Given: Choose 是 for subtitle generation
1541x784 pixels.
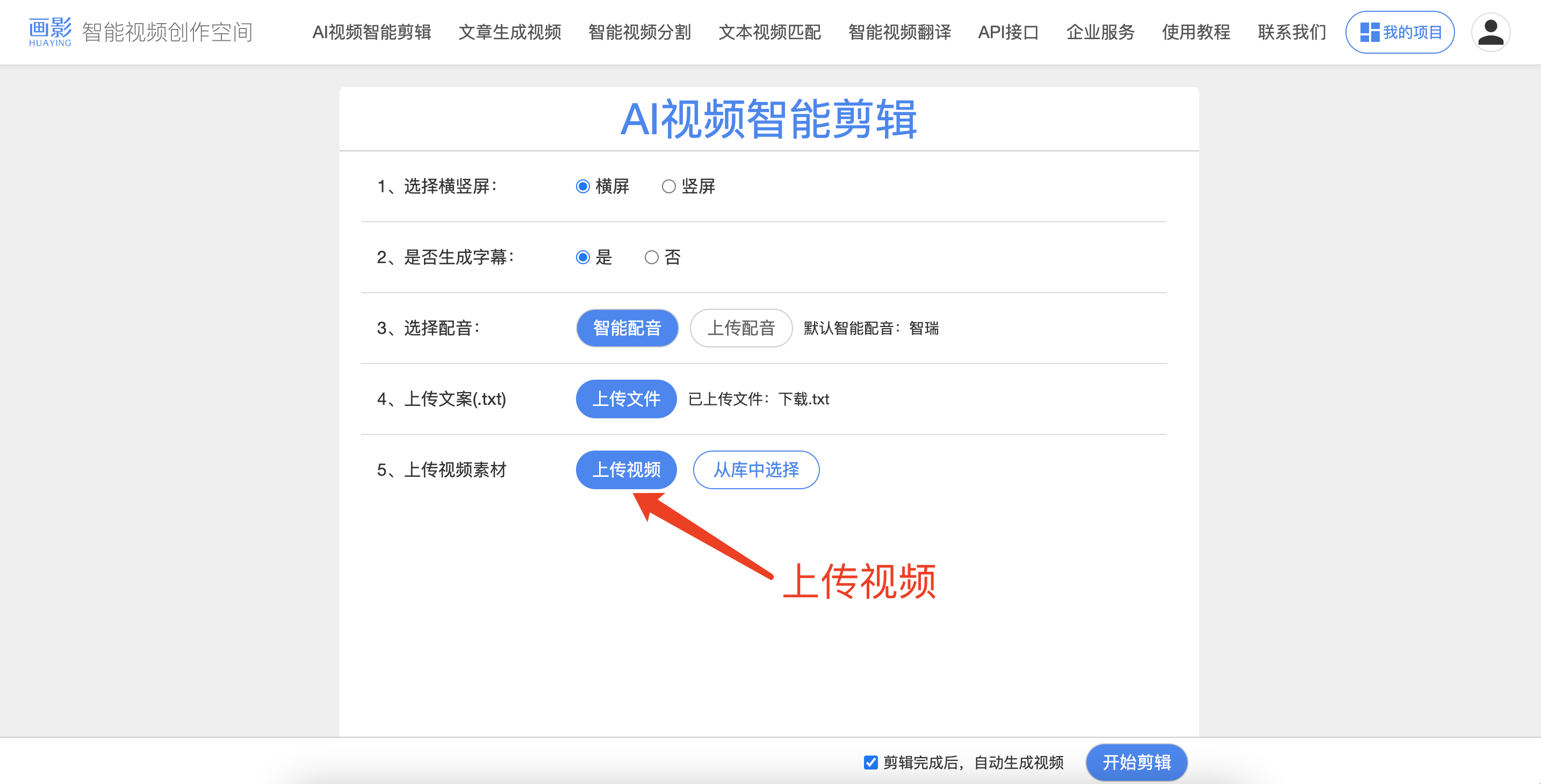Looking at the screenshot, I should (x=582, y=257).
